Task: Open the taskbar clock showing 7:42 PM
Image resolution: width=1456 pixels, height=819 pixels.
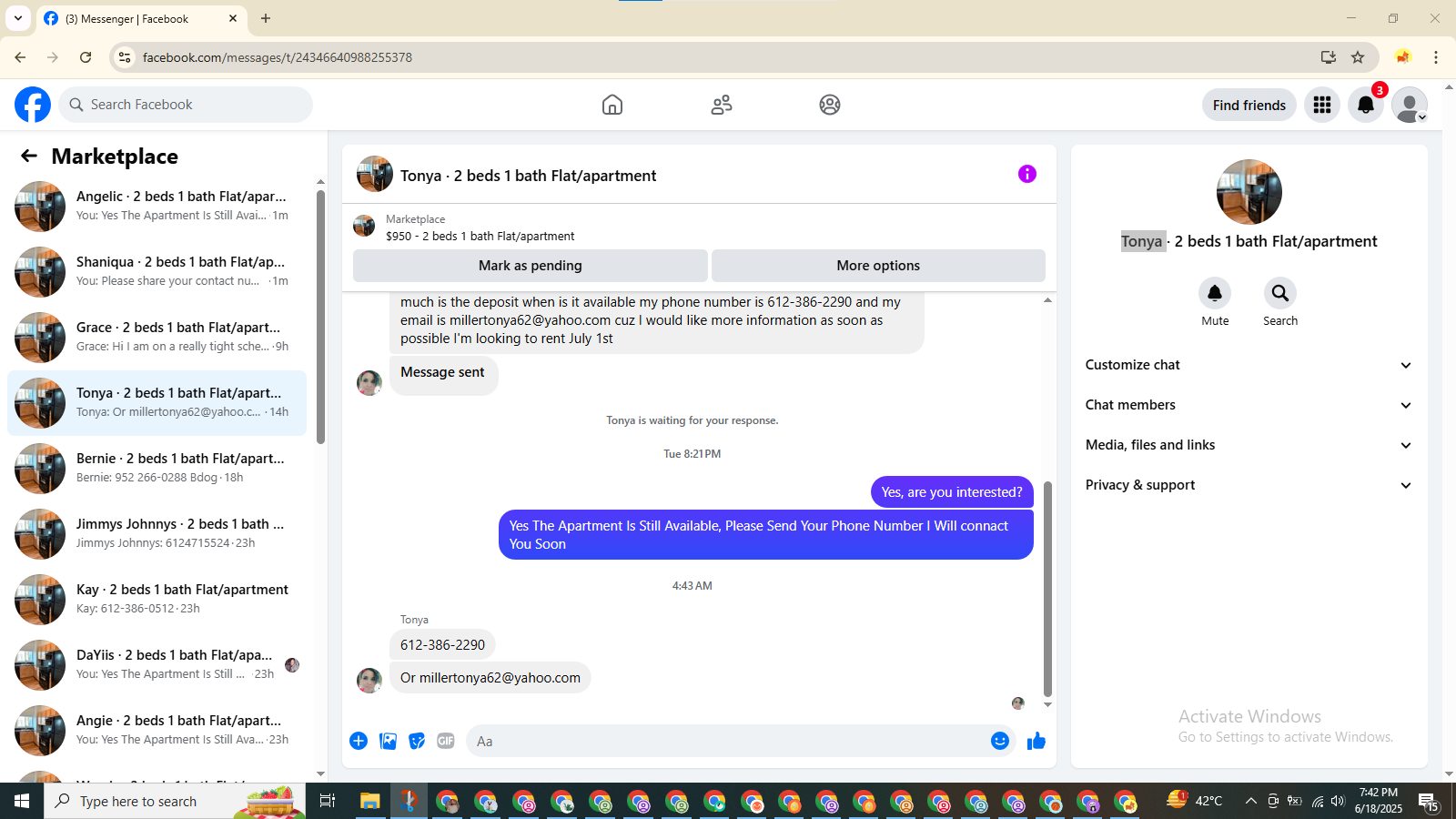Action: [x=1379, y=801]
